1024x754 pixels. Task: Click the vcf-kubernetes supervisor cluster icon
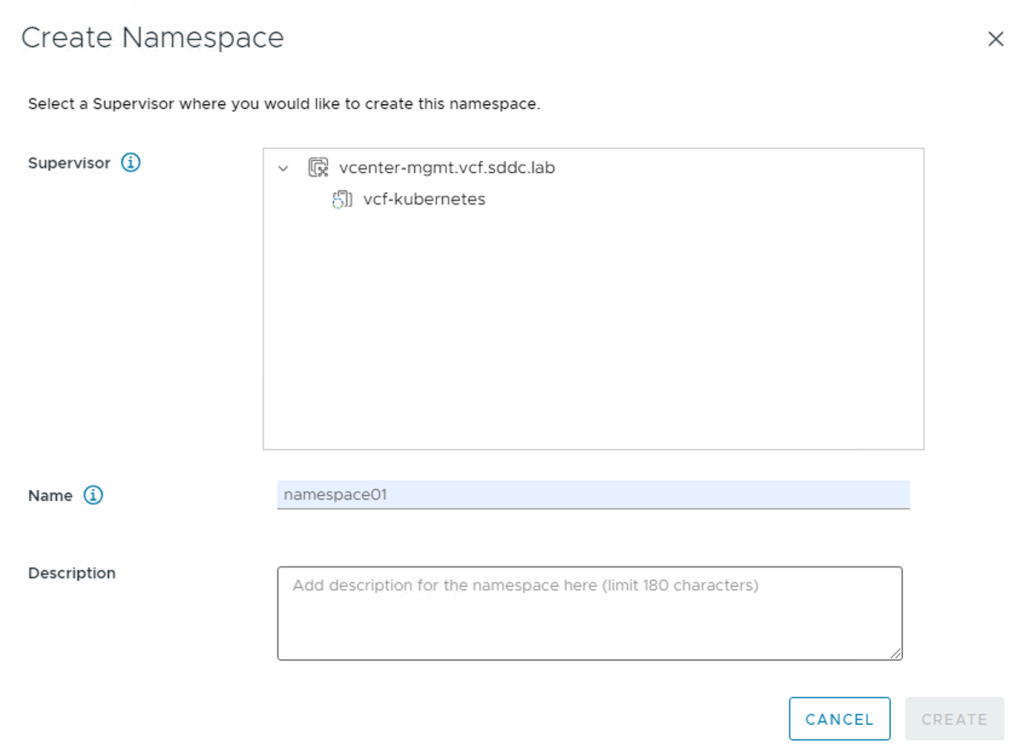click(342, 199)
